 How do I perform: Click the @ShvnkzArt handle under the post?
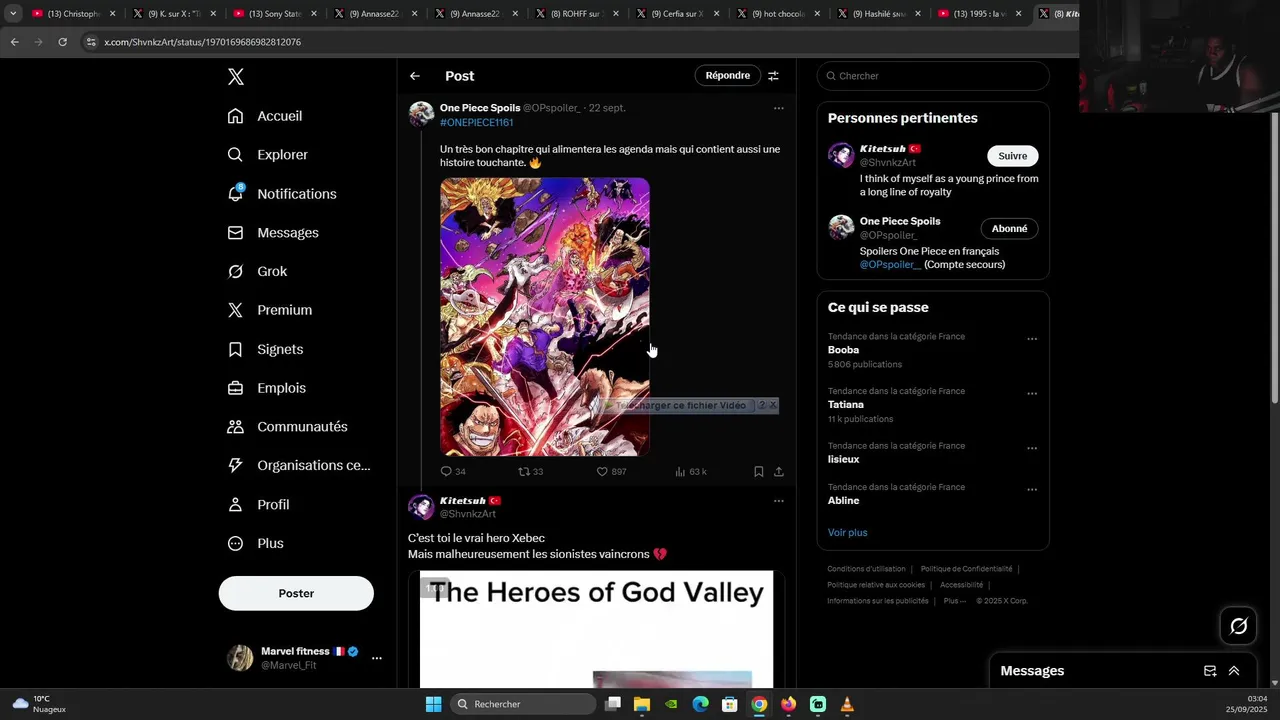click(x=468, y=514)
